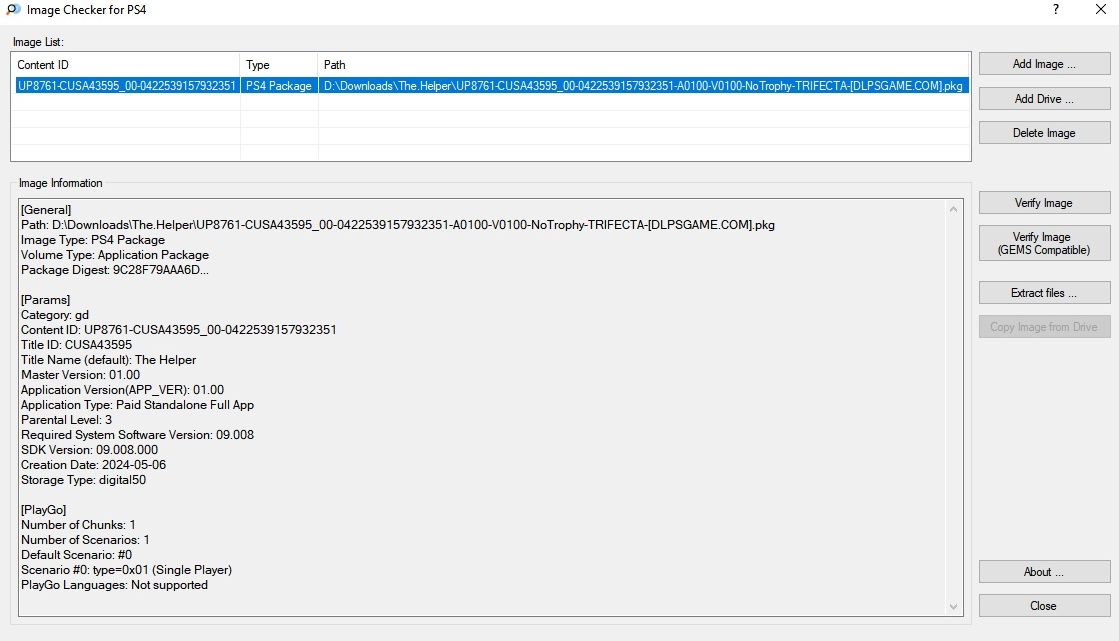
Task: Click the Required System Software Version line
Action: click(137, 435)
